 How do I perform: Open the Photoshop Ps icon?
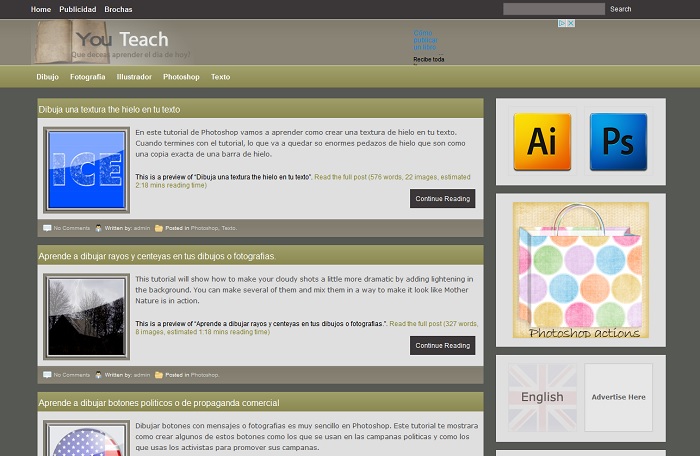click(618, 142)
